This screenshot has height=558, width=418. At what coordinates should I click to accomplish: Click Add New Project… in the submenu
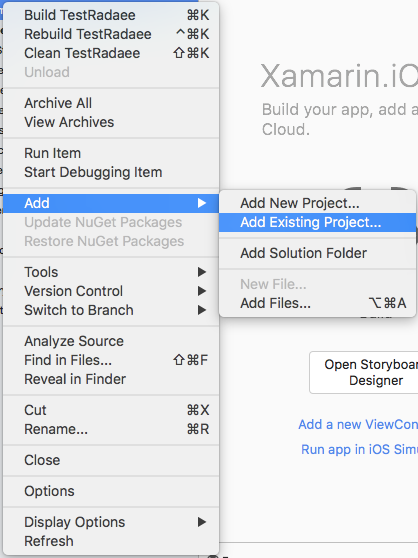tap(317, 203)
